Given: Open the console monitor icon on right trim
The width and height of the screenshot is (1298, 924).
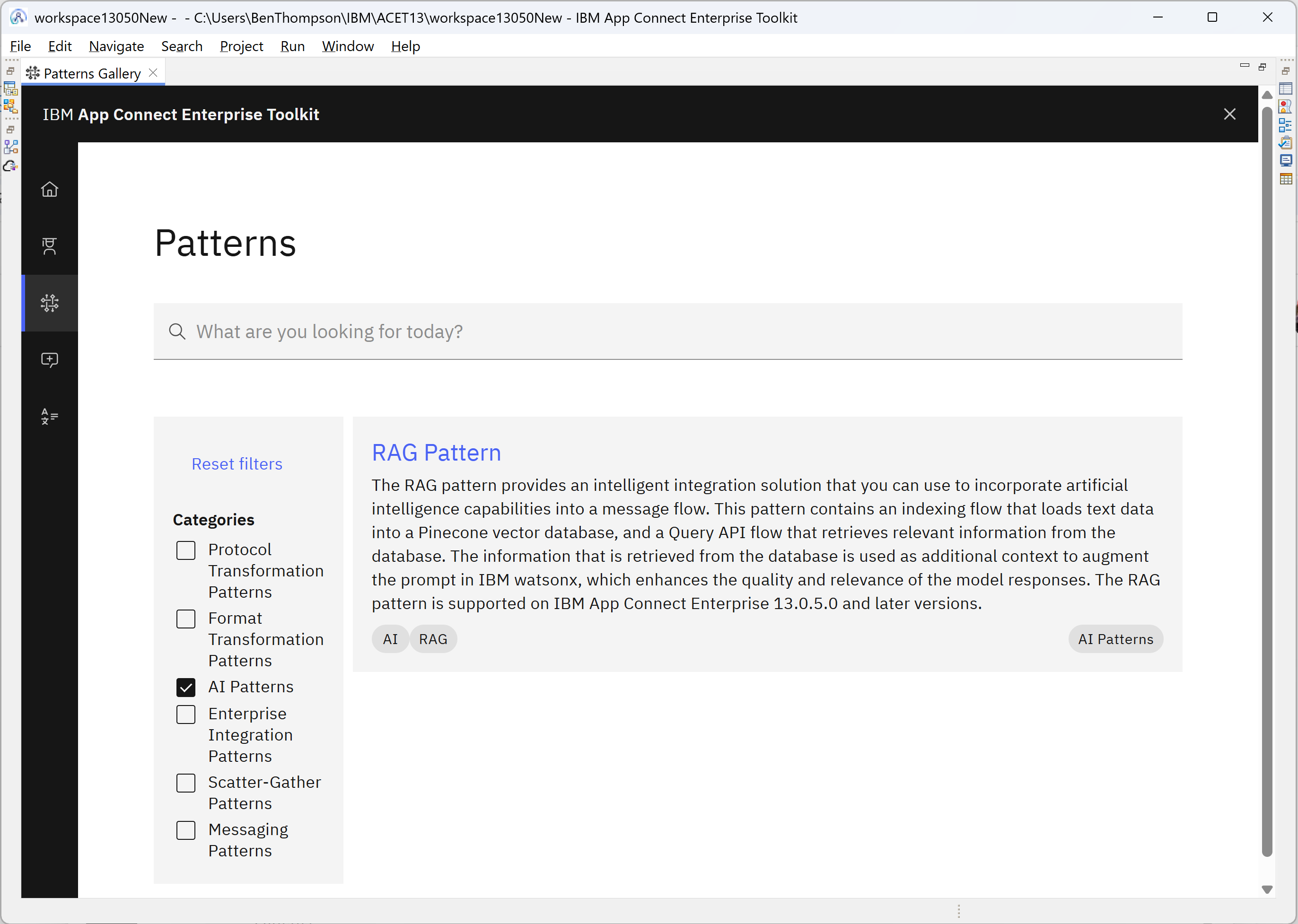Looking at the screenshot, I should pyautogui.click(x=1286, y=160).
